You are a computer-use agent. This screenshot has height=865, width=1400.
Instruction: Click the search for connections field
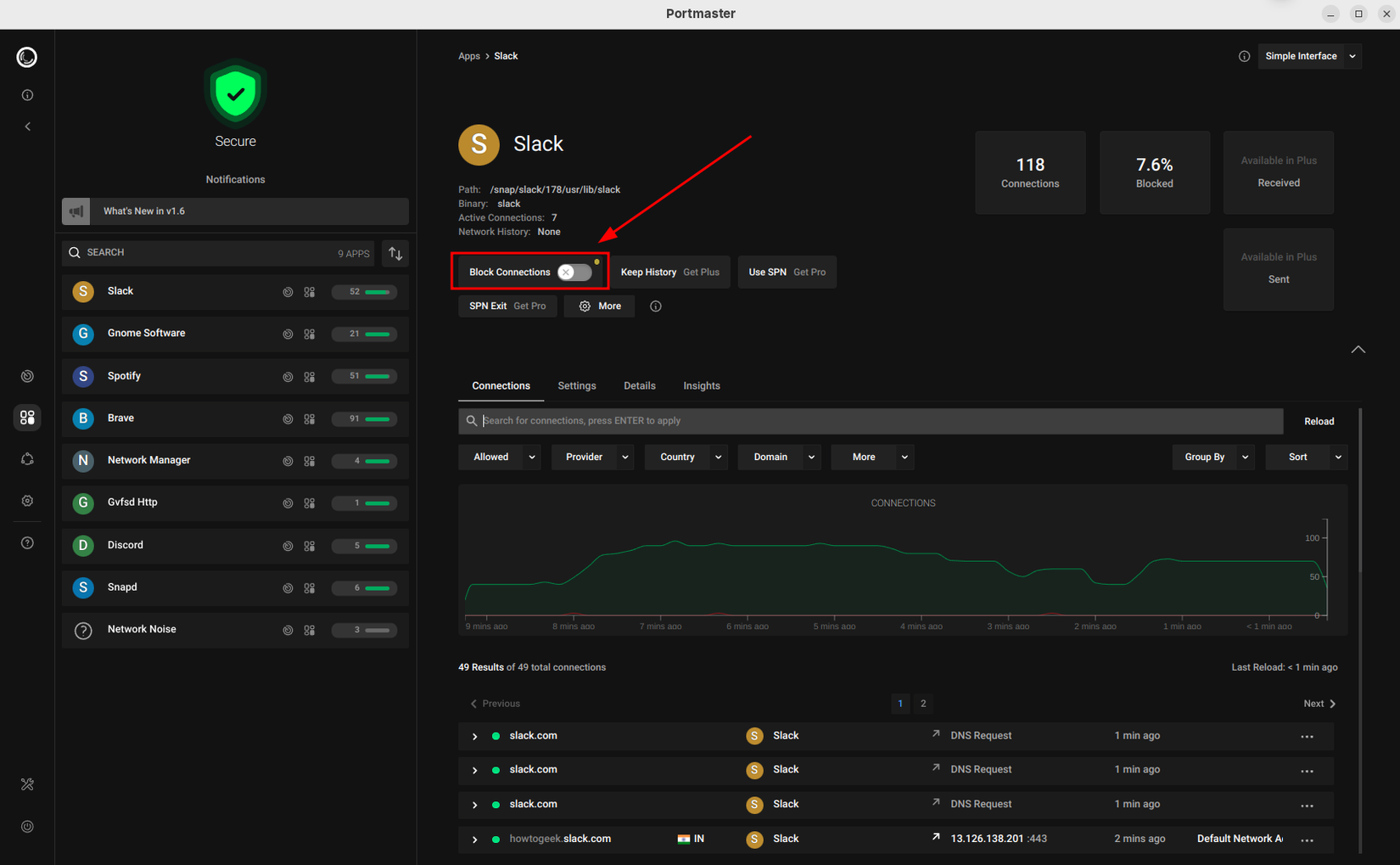[871, 421]
